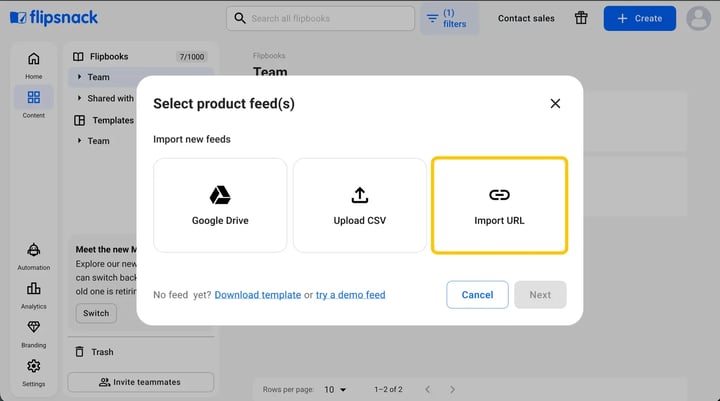Close the Select product feed(s) dialog

click(x=555, y=103)
